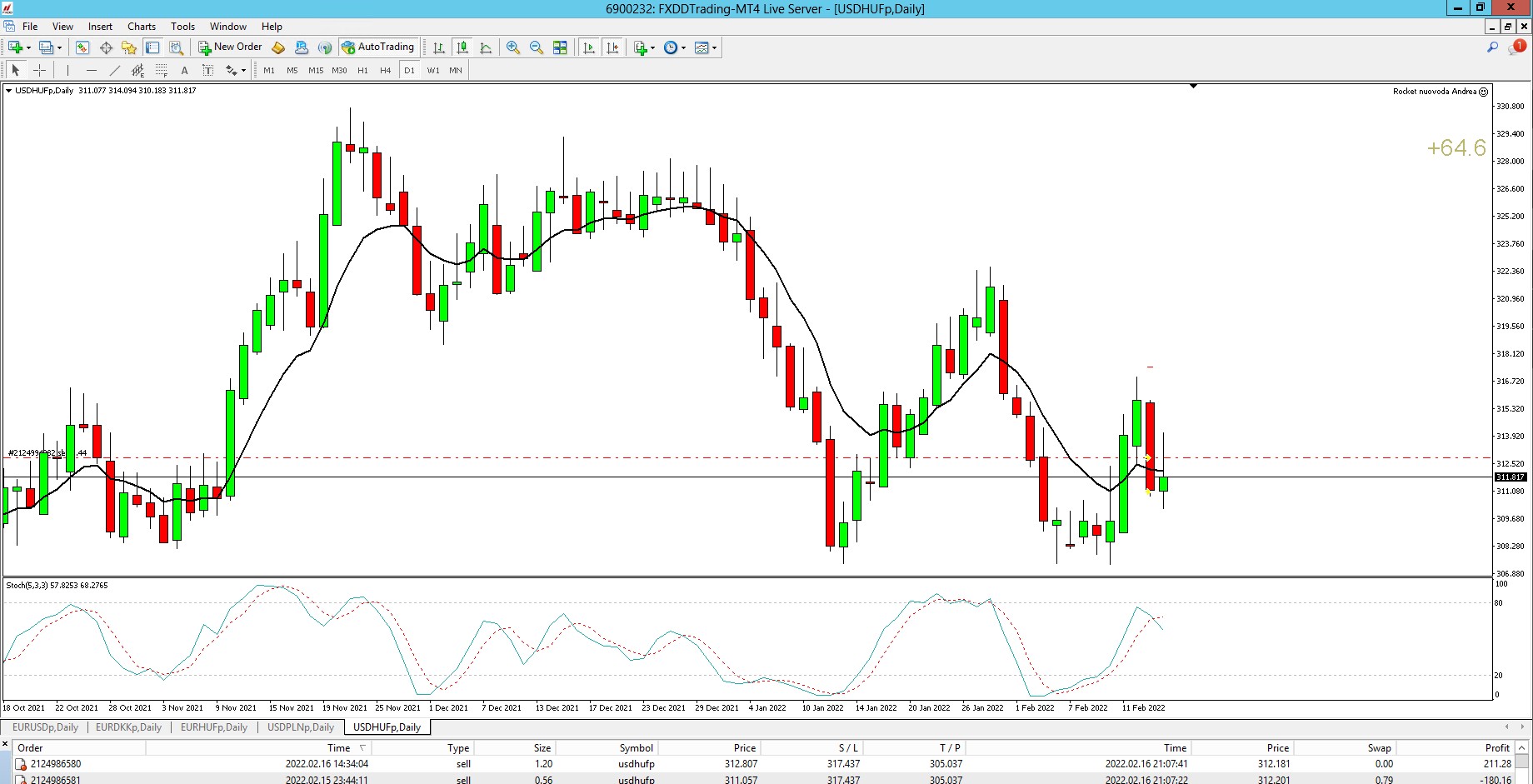Open the red notification alert icon
The image size is (1533, 784).
click(1517, 47)
